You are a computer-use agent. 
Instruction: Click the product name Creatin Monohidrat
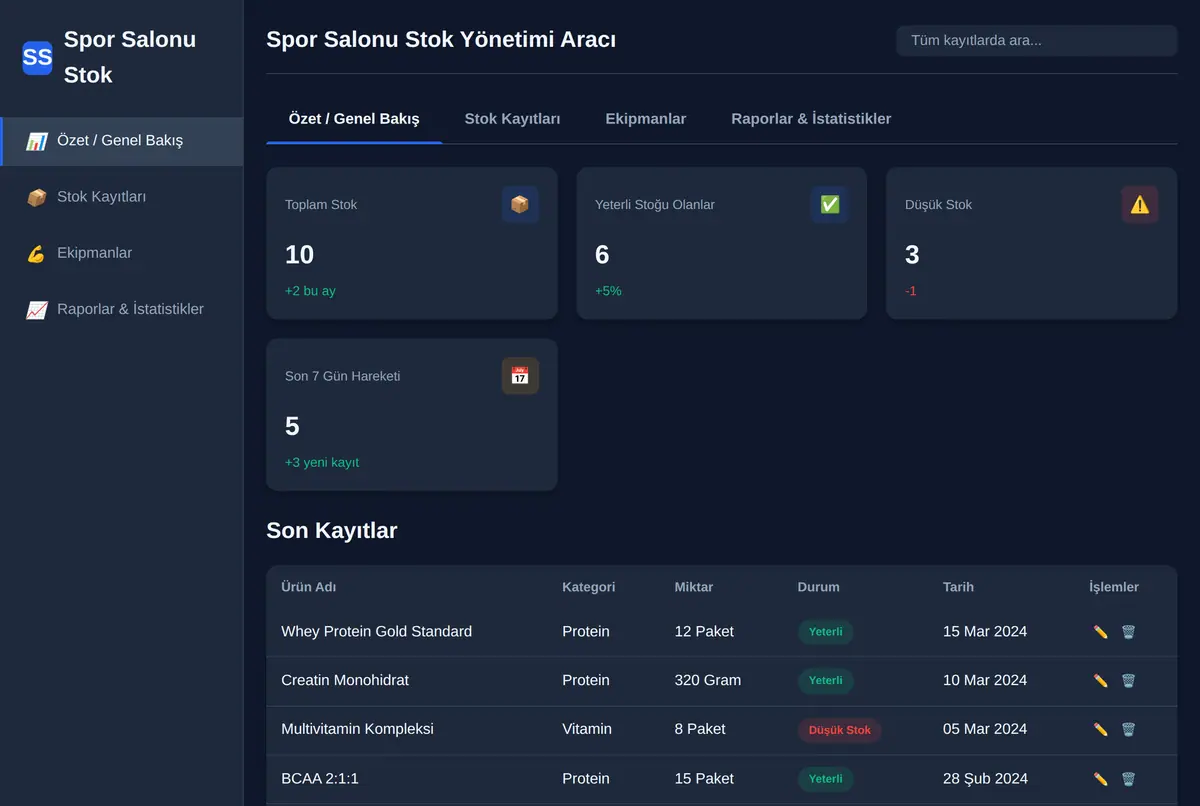[345, 681]
